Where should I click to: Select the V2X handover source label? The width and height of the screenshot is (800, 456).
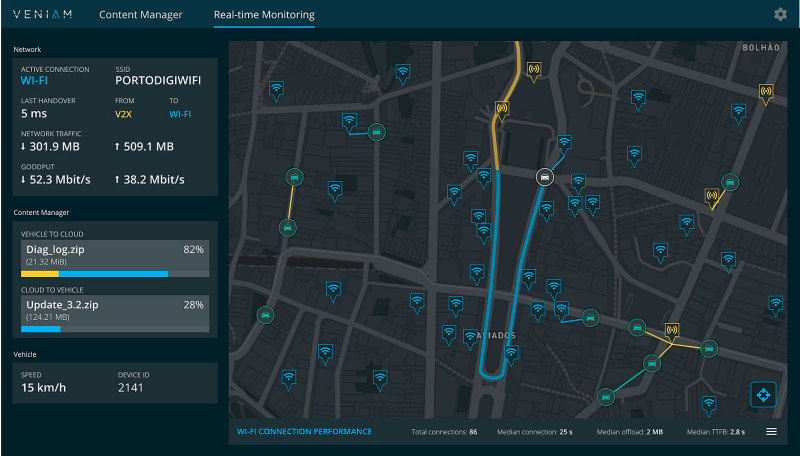click(x=124, y=115)
